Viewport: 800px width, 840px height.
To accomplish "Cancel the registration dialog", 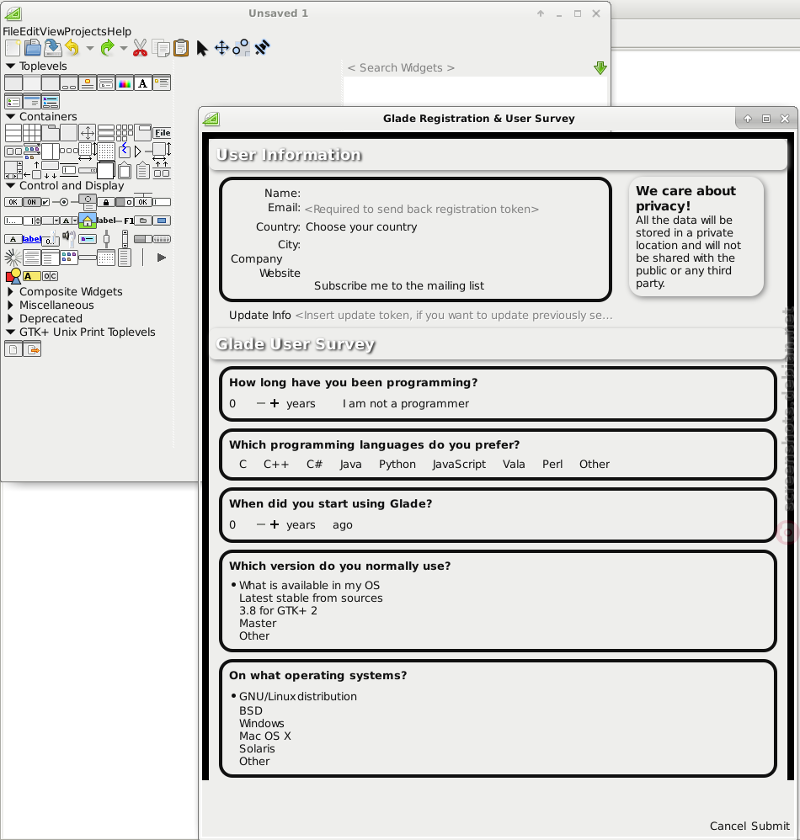I will pos(728,826).
